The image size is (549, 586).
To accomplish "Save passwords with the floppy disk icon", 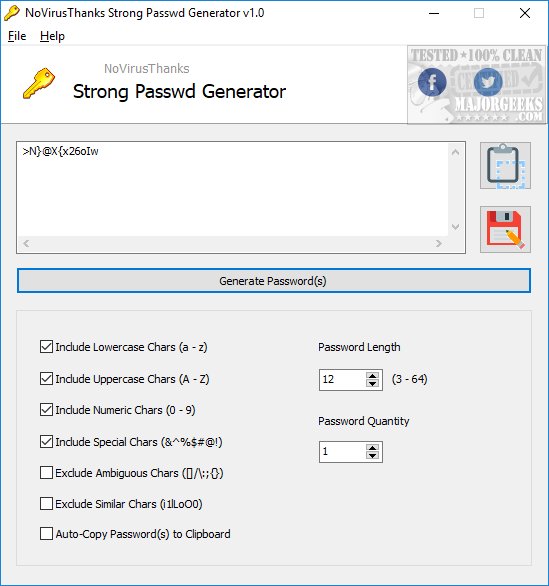I will [x=505, y=229].
